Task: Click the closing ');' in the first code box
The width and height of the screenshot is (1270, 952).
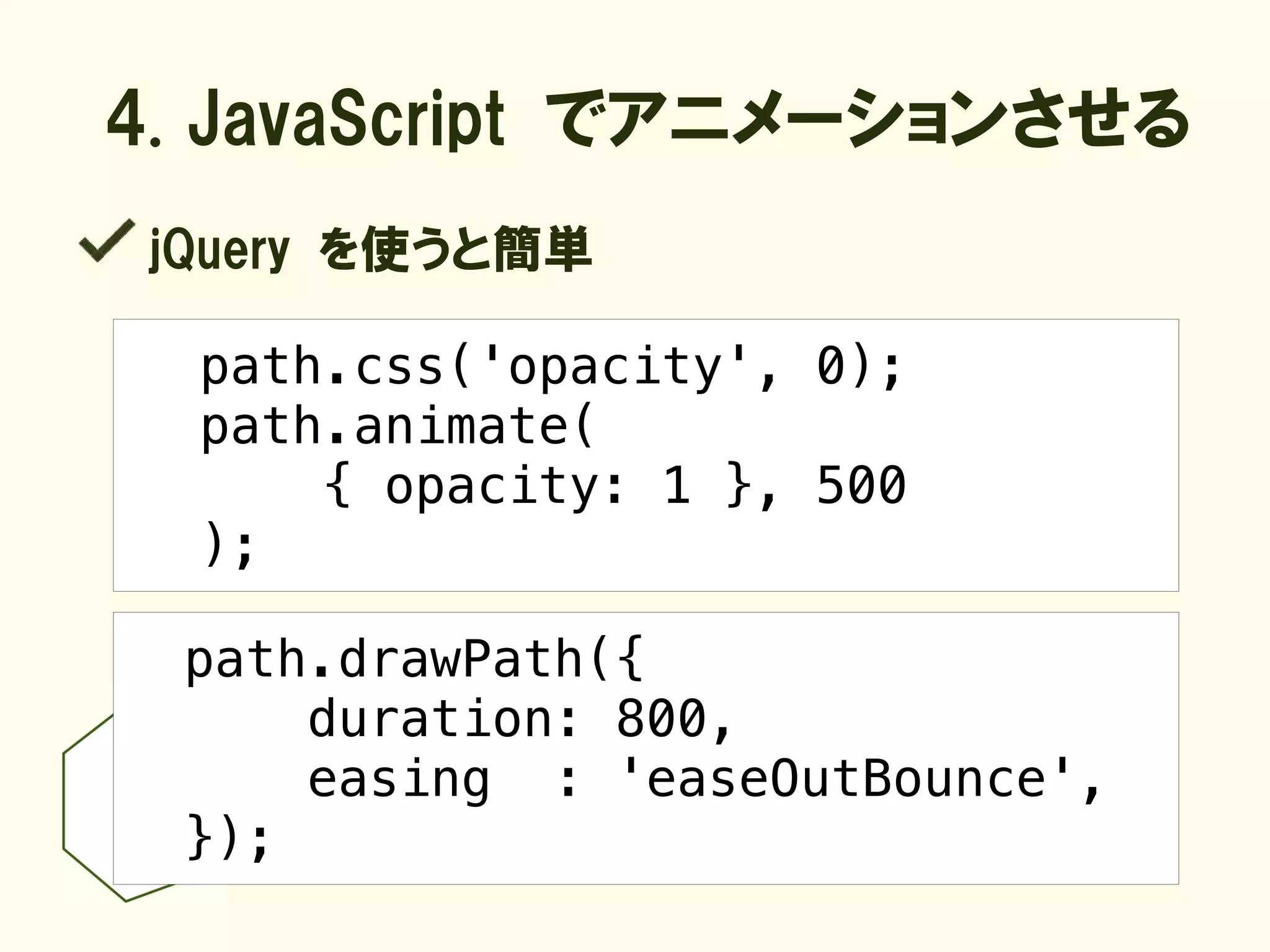Action: point(228,545)
